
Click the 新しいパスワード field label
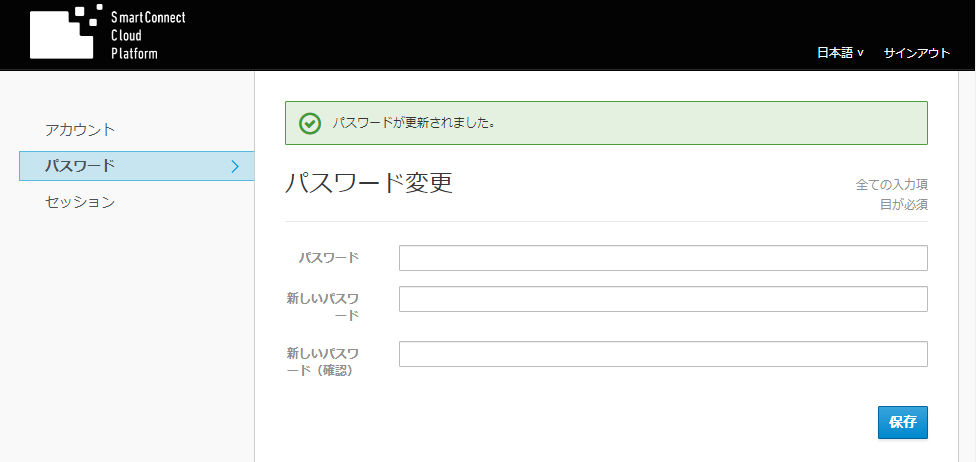point(322,307)
